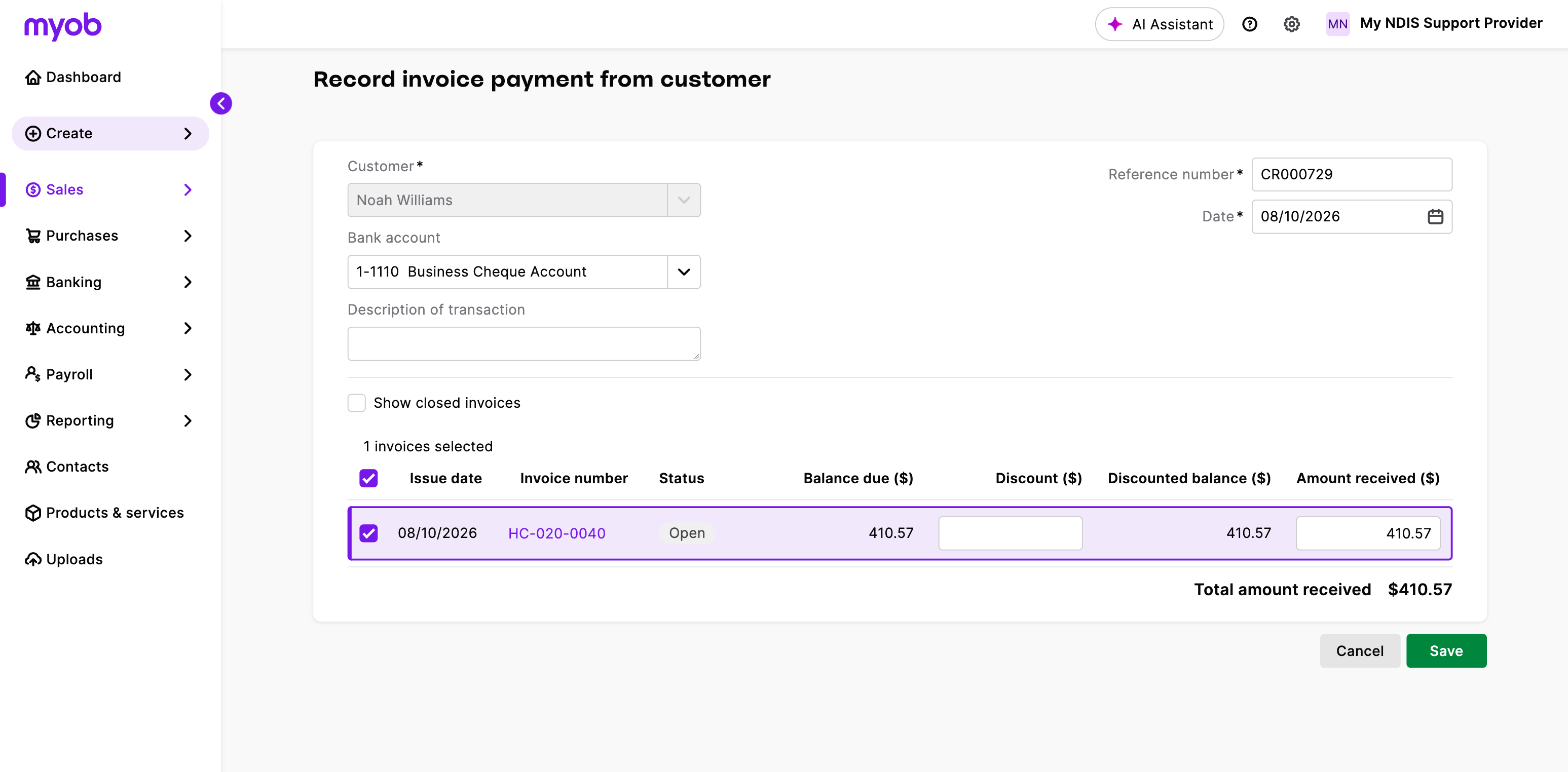Click the Create plus icon
The width and height of the screenshot is (1568, 772).
33,133
